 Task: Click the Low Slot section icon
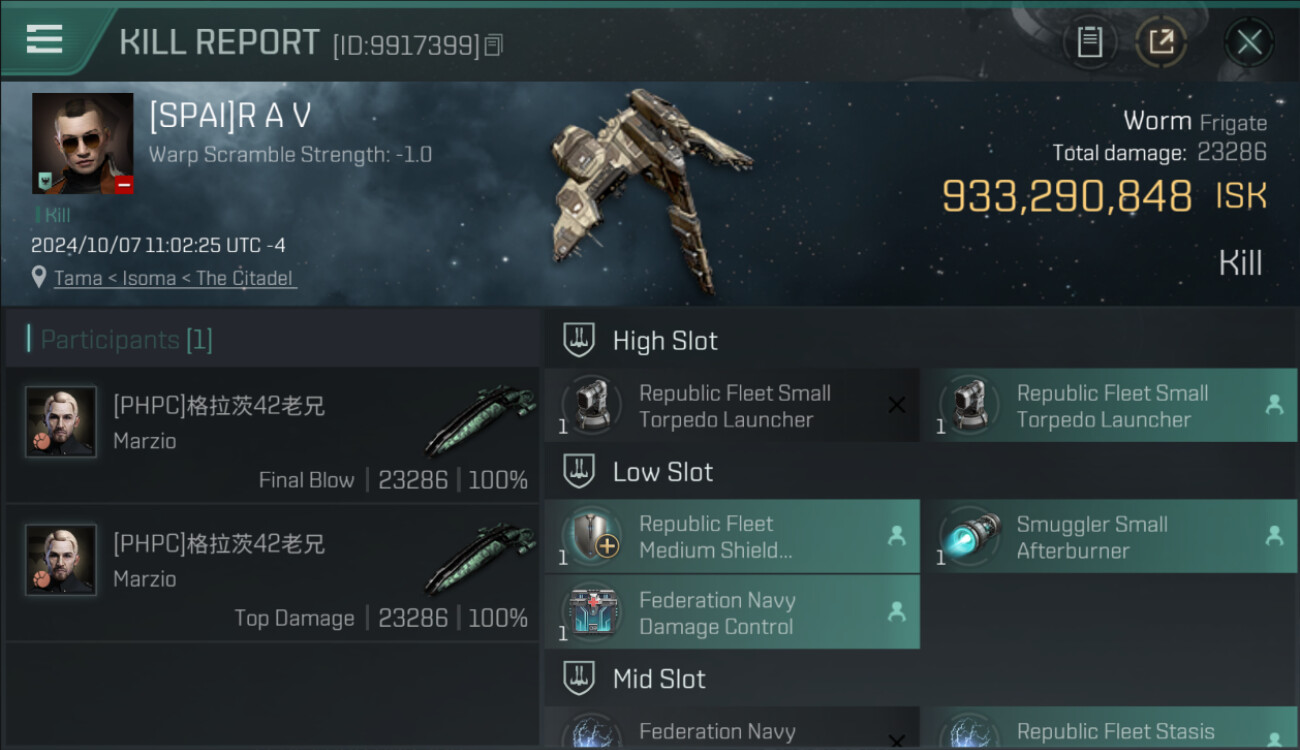(x=579, y=471)
